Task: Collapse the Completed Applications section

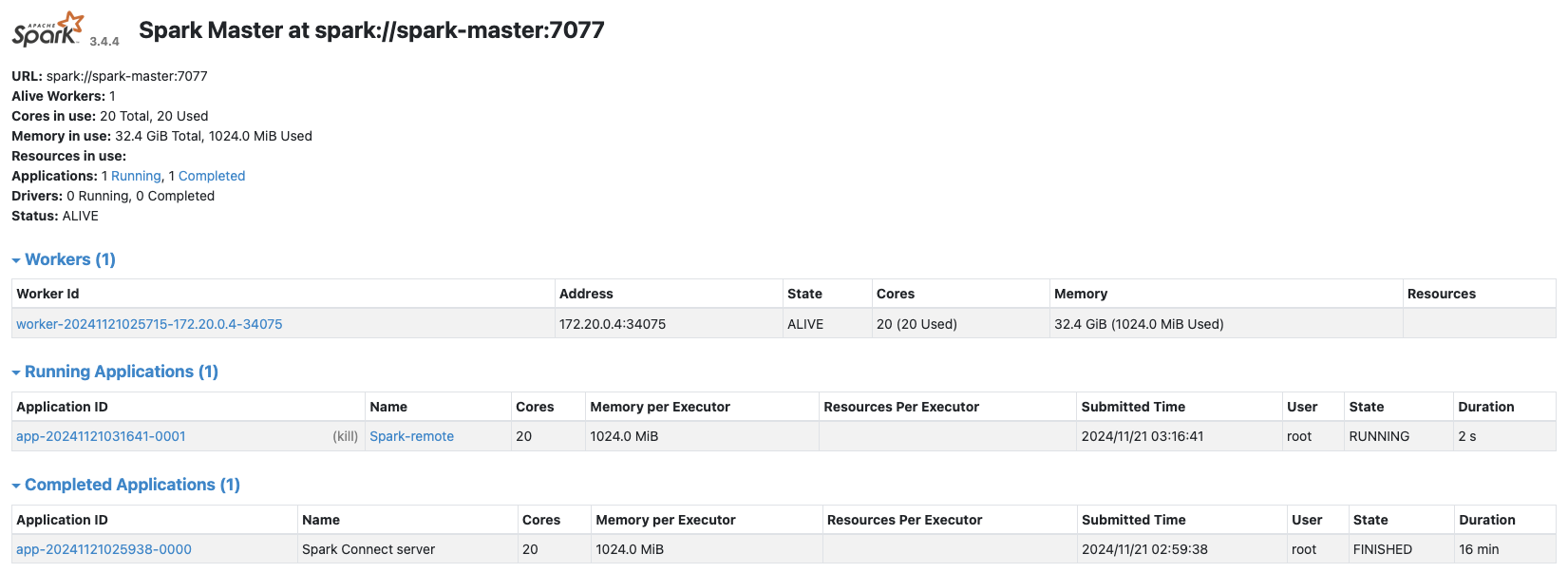Action: pyautogui.click(x=125, y=485)
